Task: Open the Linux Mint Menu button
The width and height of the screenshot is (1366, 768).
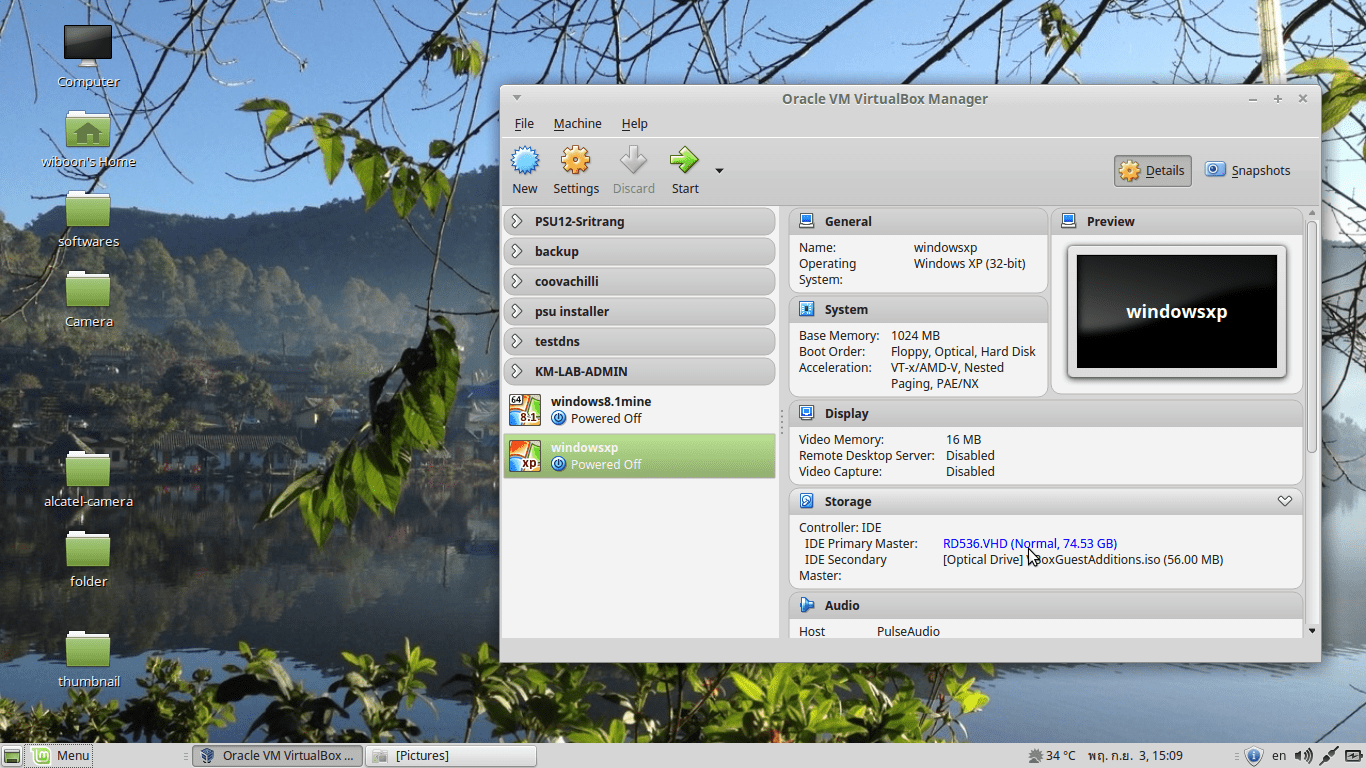Action: click(x=60, y=756)
